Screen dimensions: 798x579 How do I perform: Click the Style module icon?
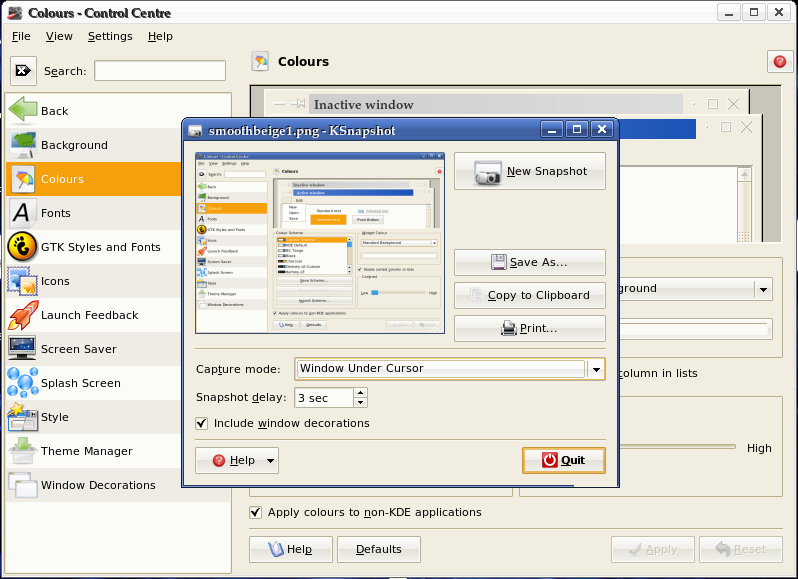(23, 417)
